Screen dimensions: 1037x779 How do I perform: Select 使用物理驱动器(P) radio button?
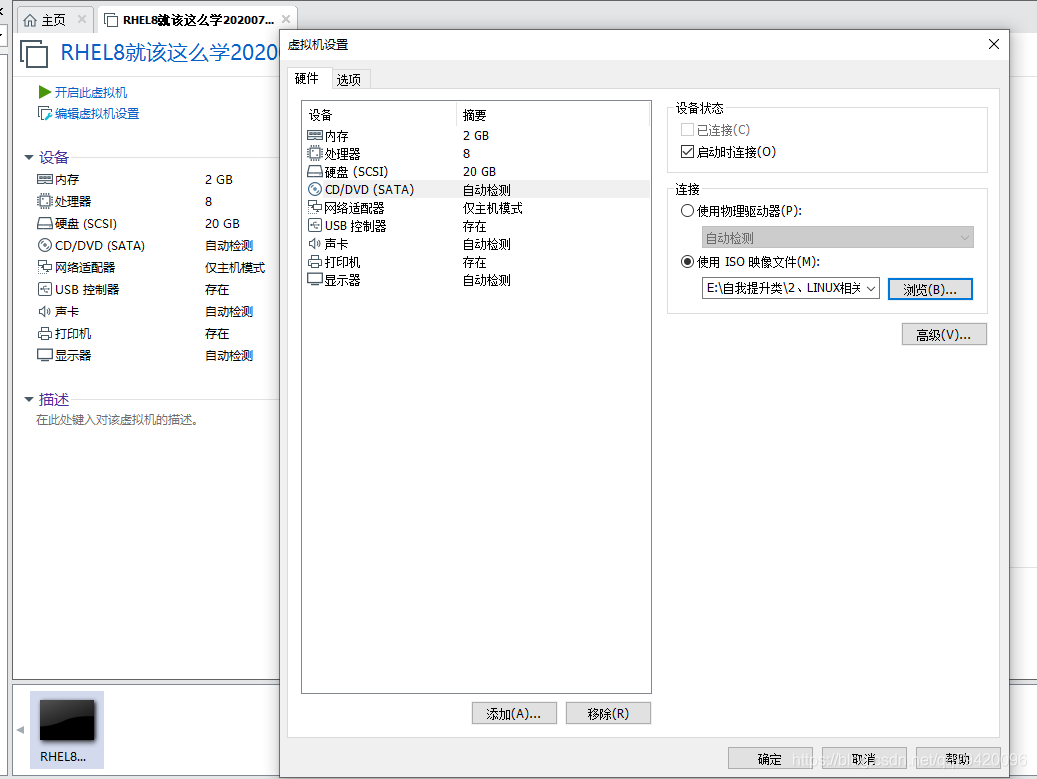click(x=687, y=210)
